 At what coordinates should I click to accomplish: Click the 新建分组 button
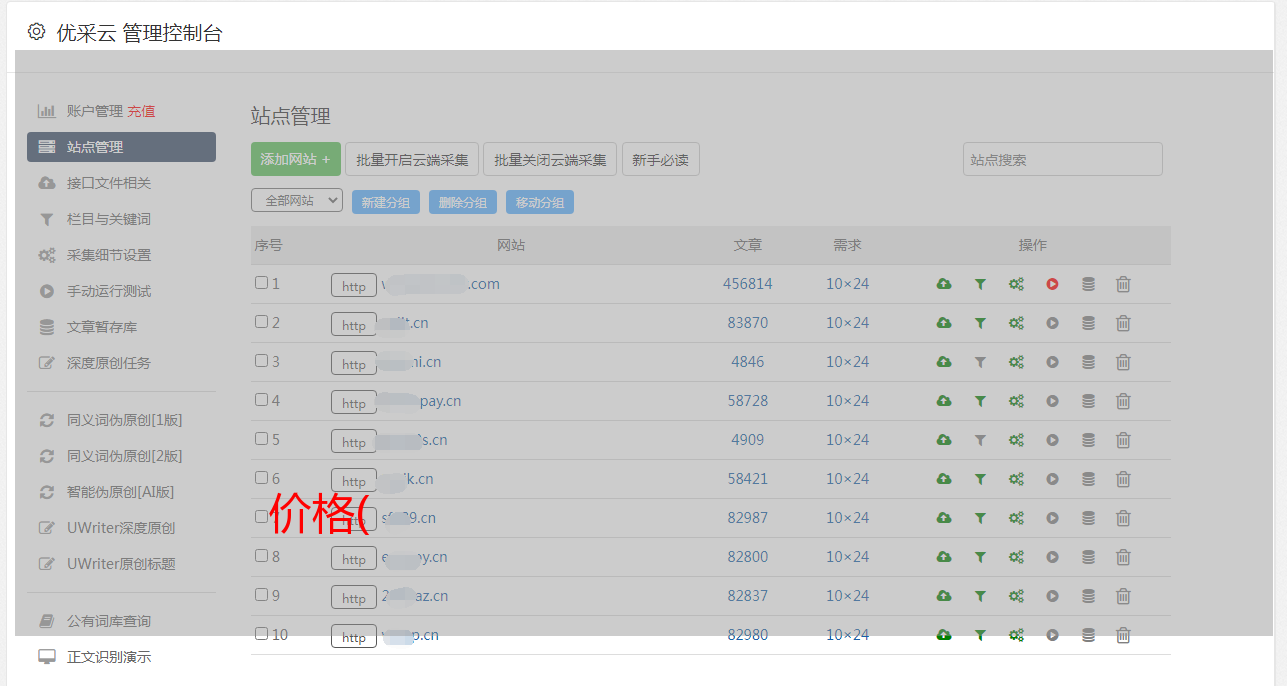(385, 202)
